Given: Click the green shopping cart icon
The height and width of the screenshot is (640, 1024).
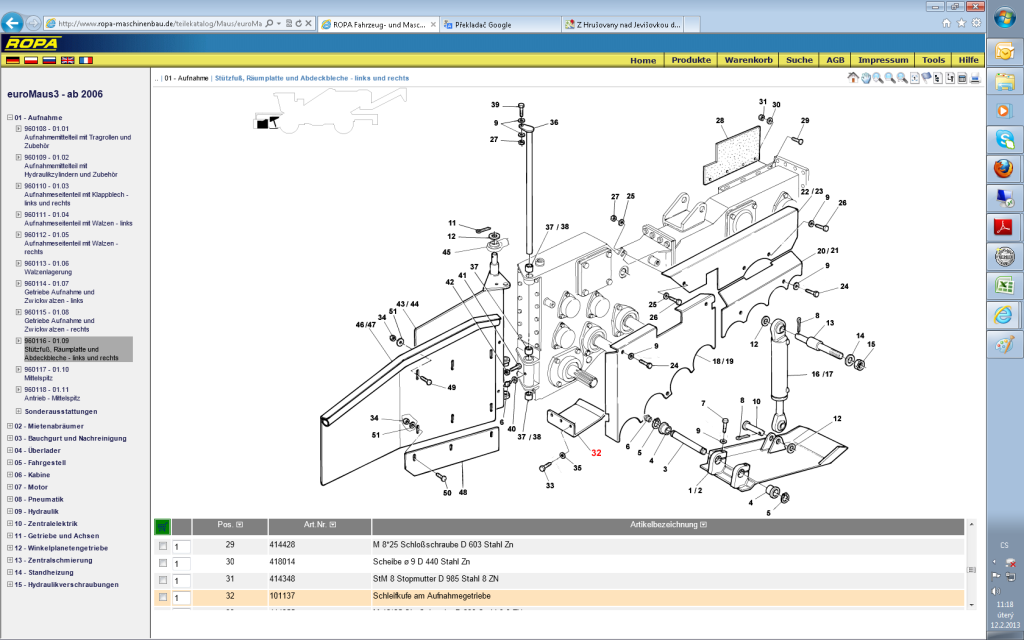Looking at the screenshot, I should point(162,526).
